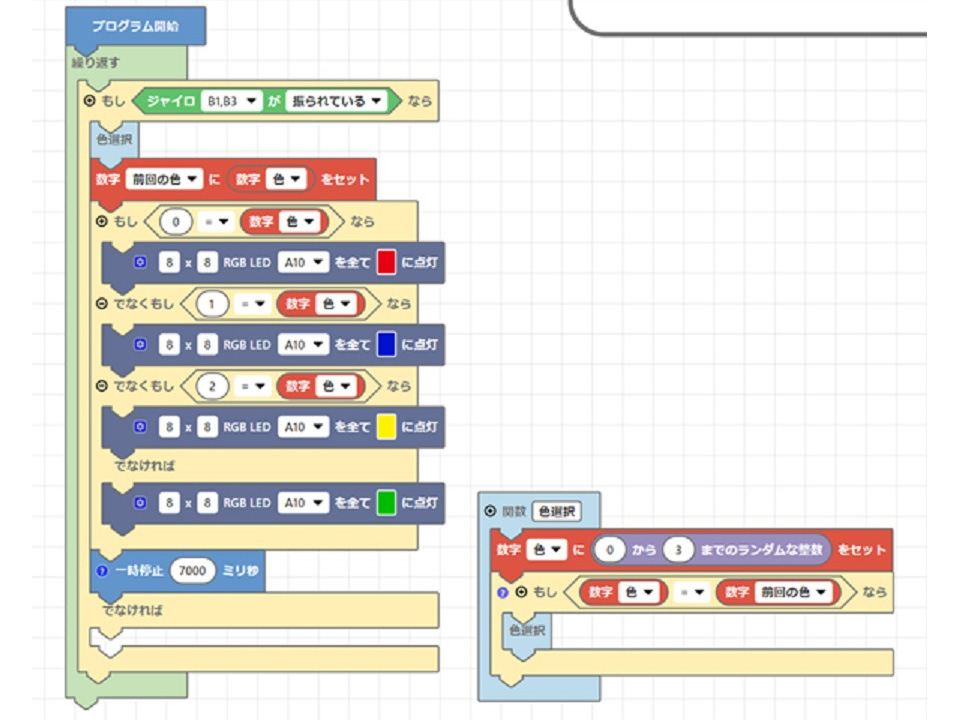Open the 振られている condition dropdown

tap(336, 101)
